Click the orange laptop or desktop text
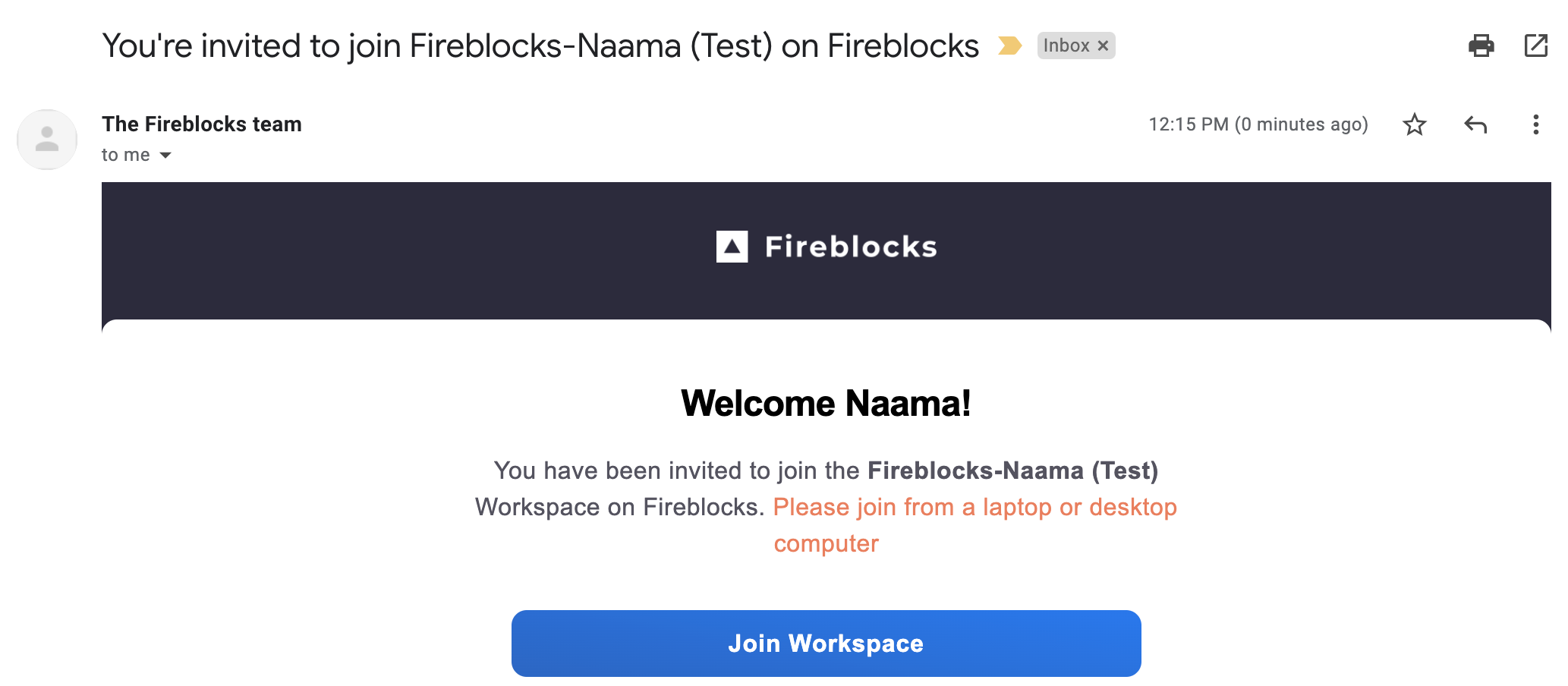 click(974, 507)
